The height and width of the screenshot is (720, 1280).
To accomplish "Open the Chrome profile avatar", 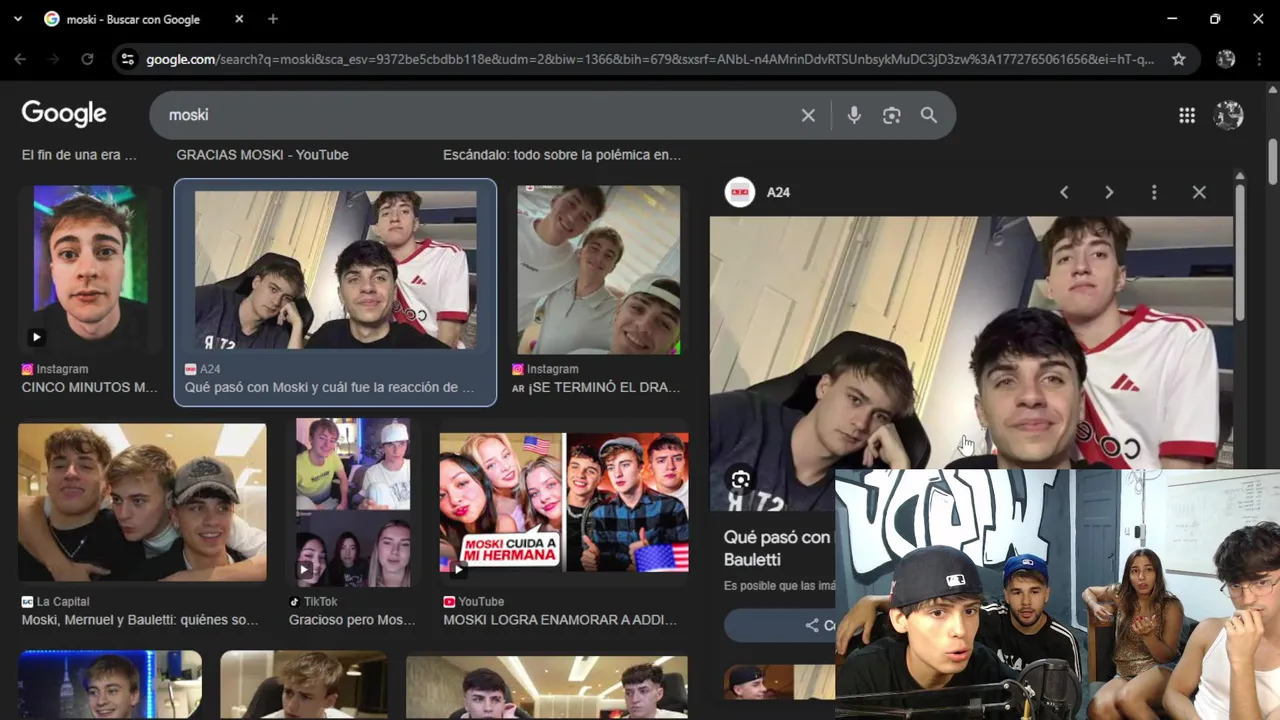I will click(1226, 59).
